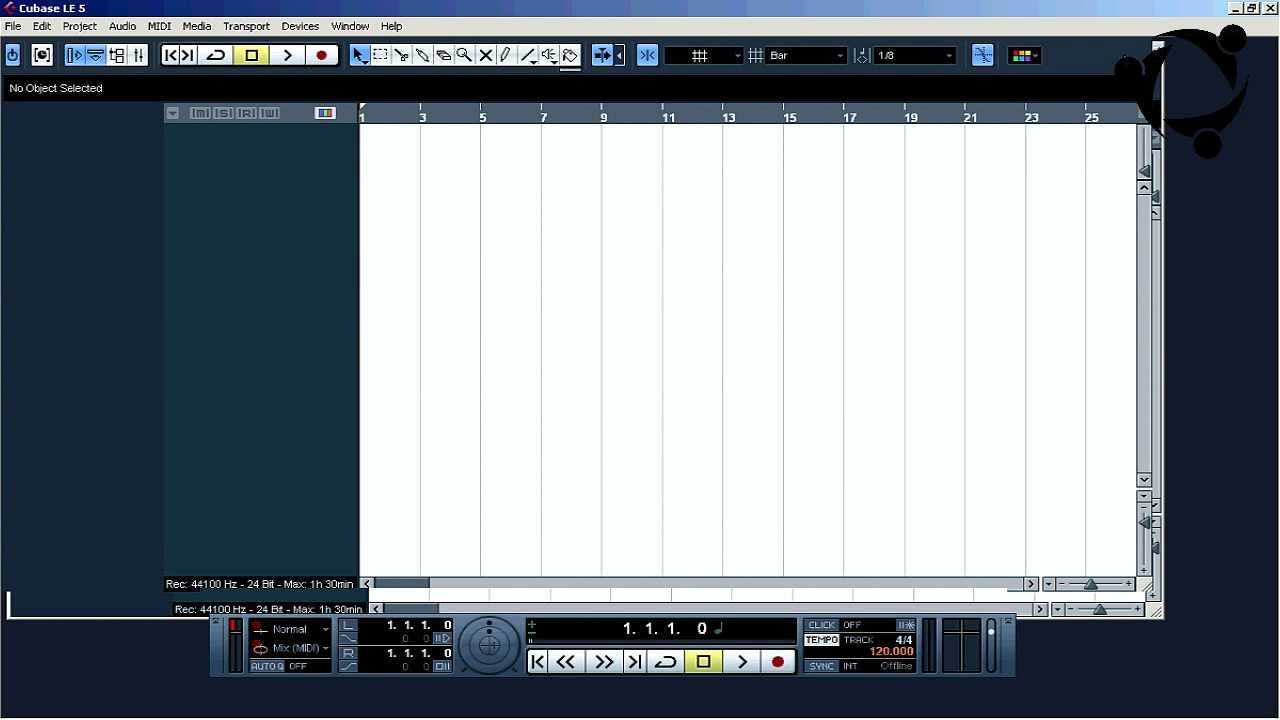
Task: Open the Snap type dropdown
Action: [x=704, y=56]
